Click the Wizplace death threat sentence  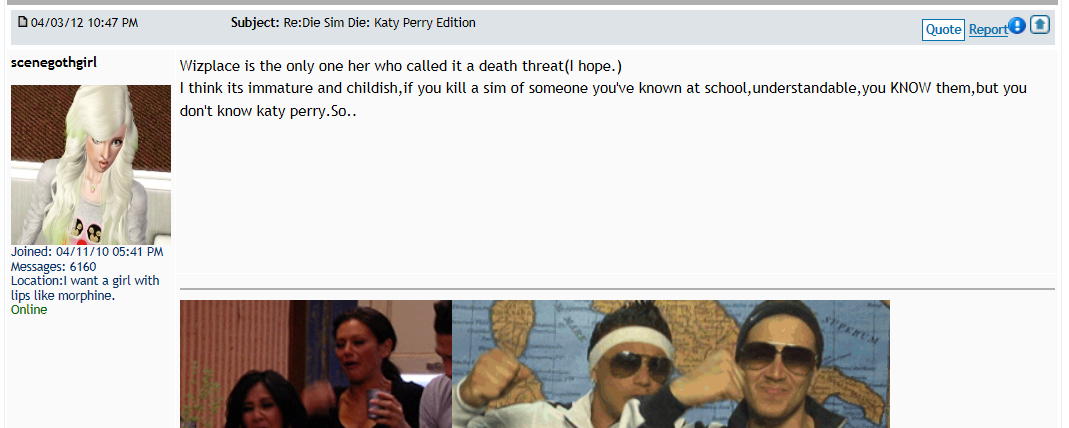[x=401, y=67]
